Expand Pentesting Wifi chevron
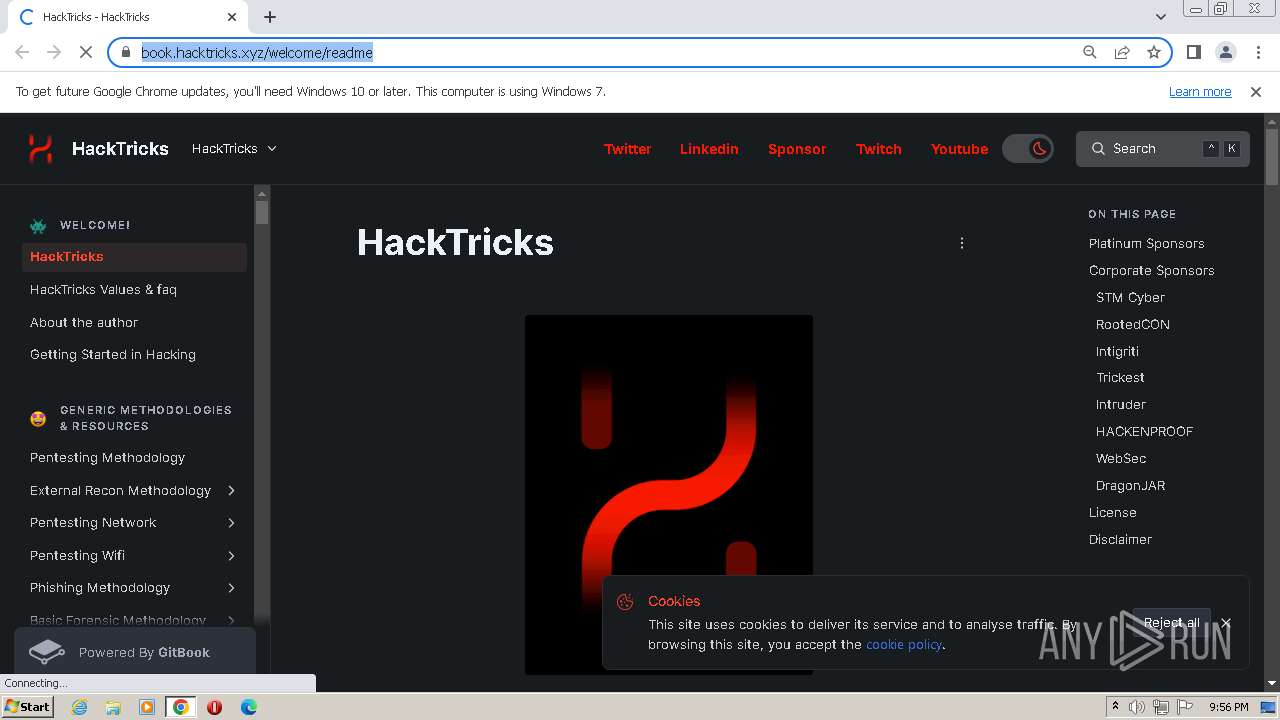 click(x=231, y=555)
